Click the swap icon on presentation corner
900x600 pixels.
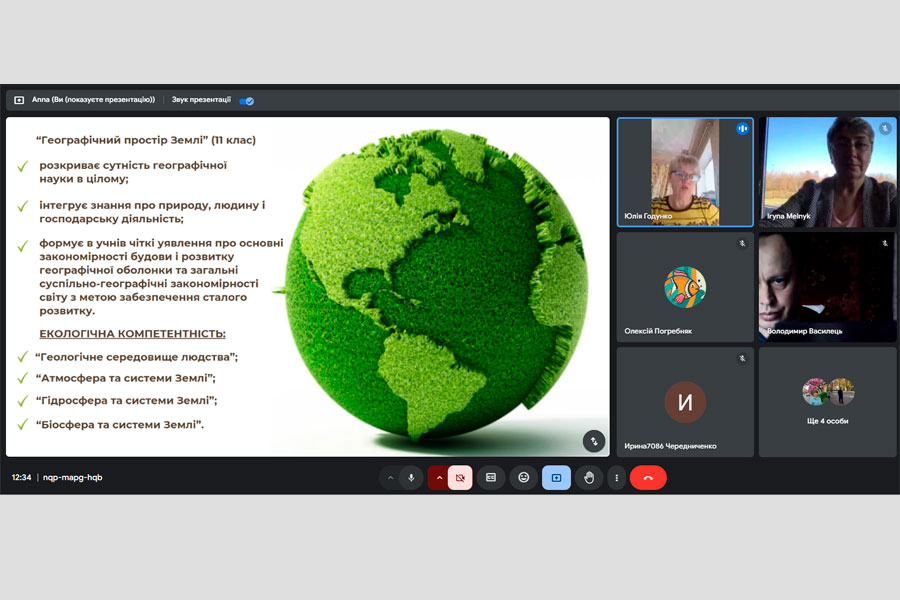pos(594,441)
